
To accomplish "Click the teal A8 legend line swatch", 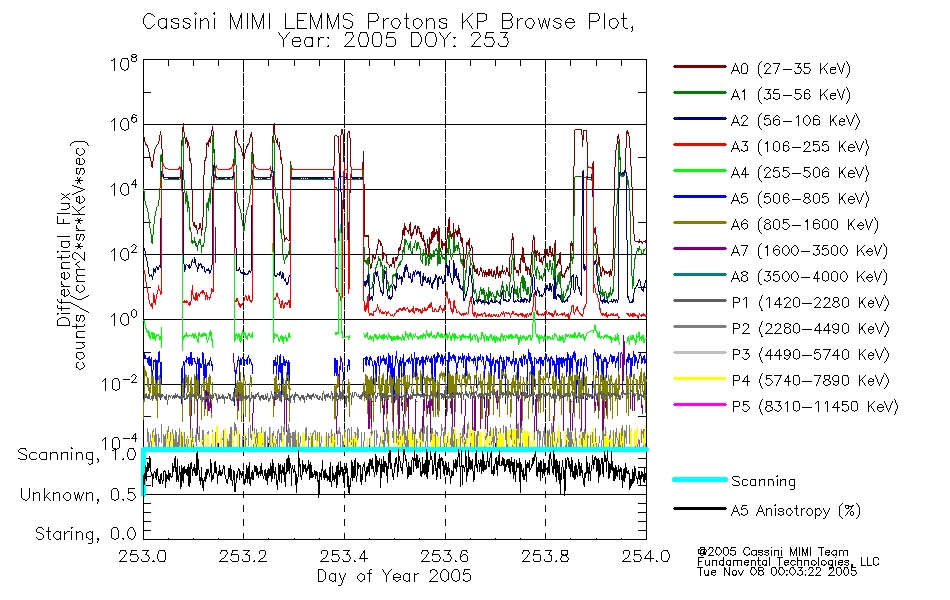I will [x=700, y=275].
